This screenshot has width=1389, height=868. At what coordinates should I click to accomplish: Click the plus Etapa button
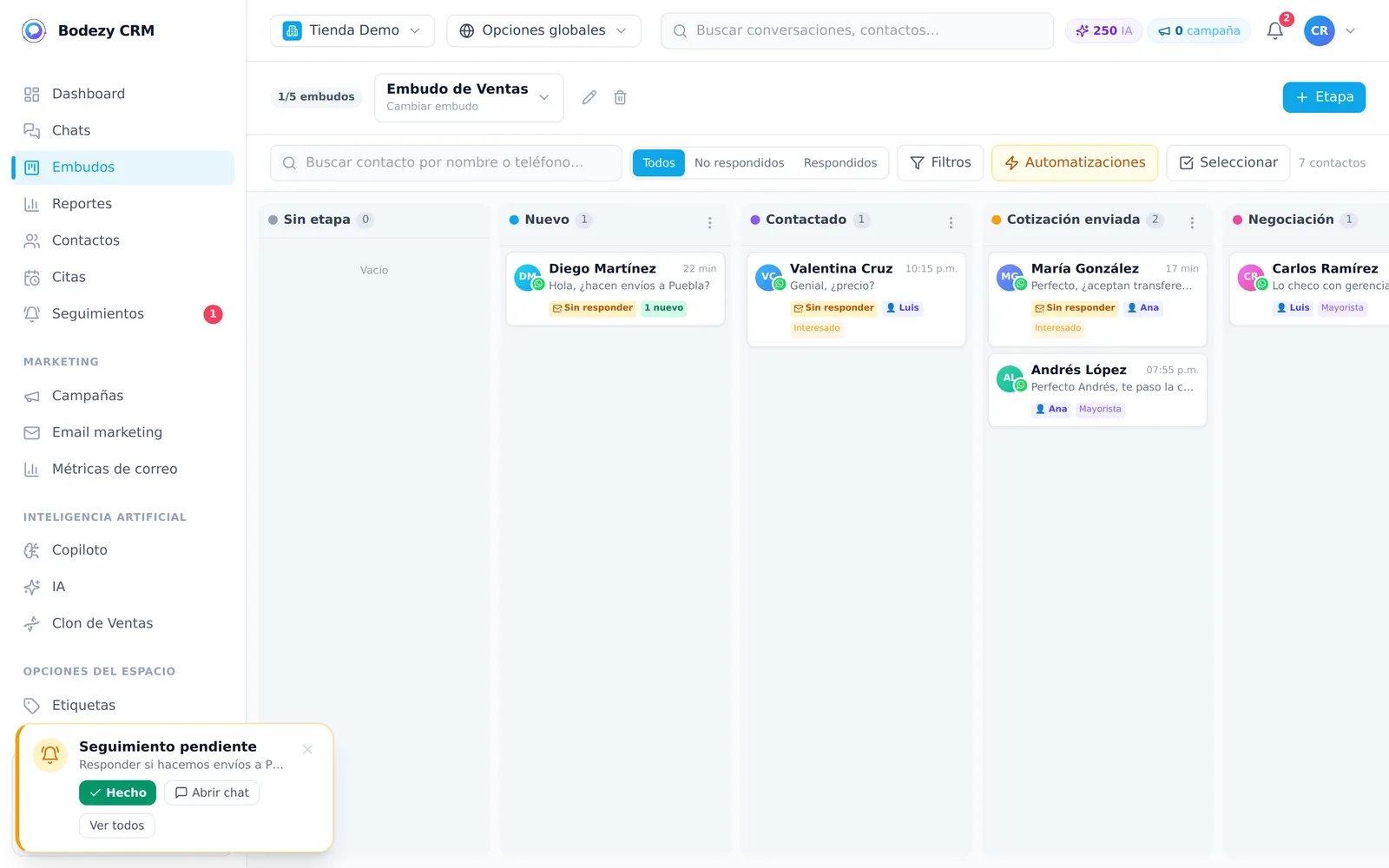(x=1324, y=97)
